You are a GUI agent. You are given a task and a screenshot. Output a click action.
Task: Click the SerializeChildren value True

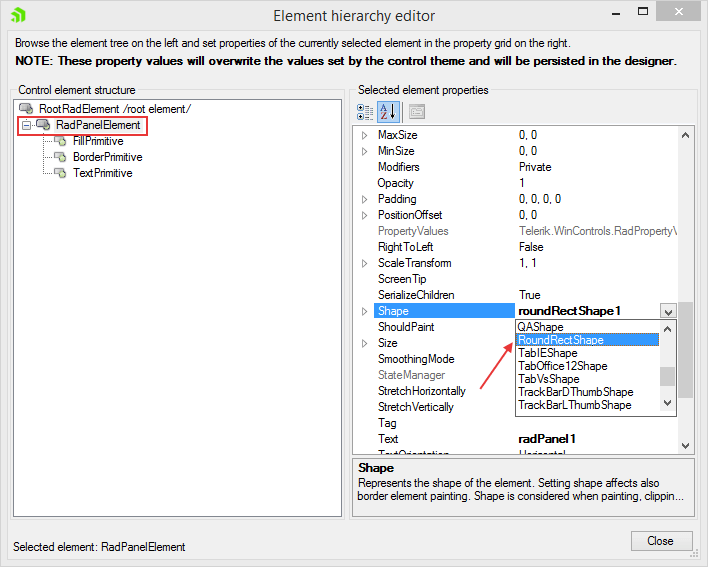[530, 295]
